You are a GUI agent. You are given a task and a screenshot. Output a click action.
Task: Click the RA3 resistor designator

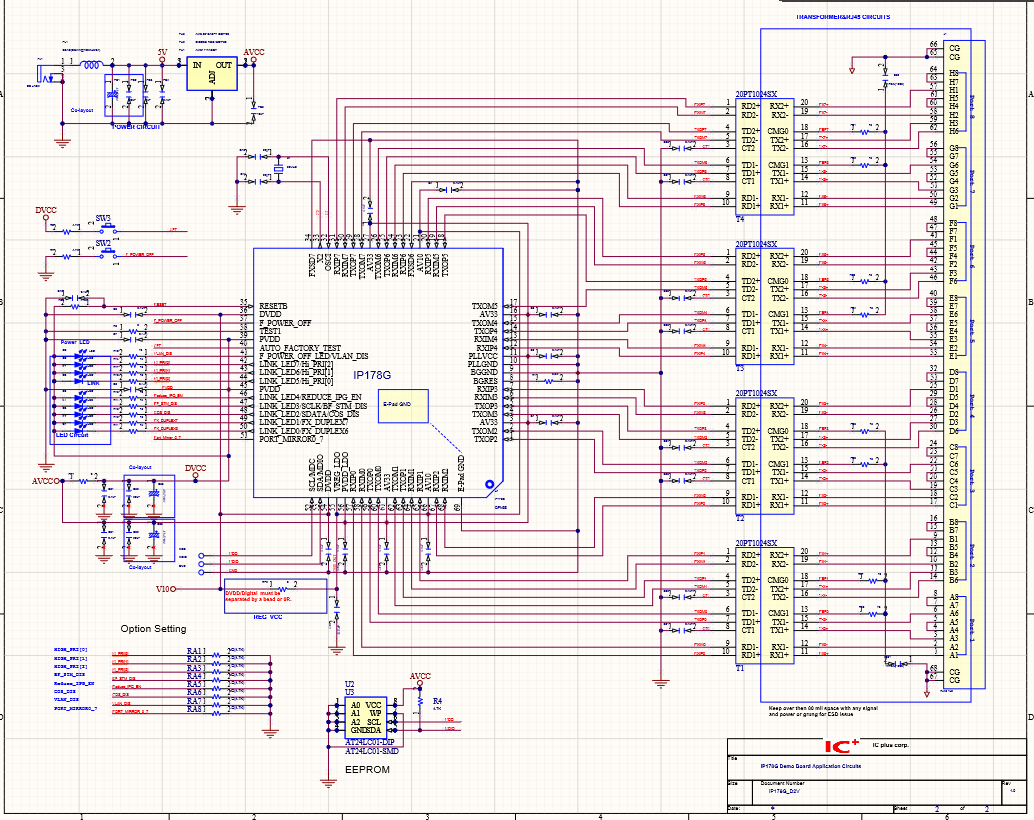coord(195,668)
